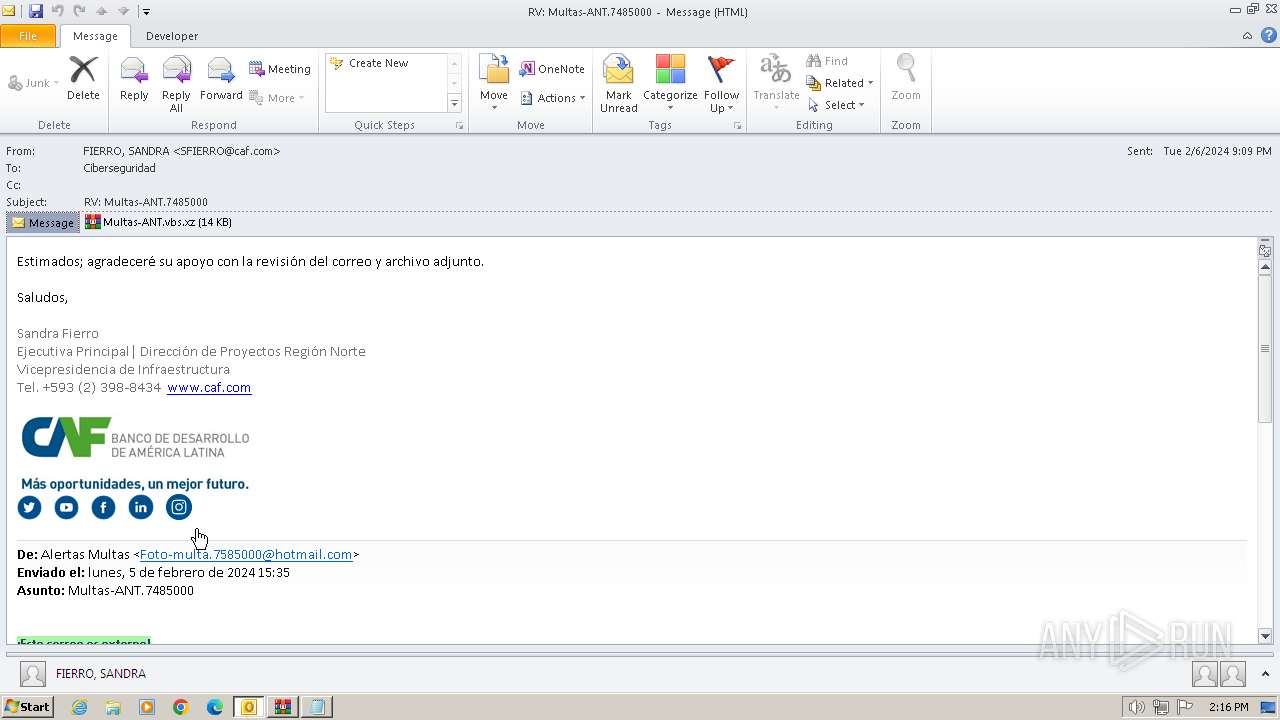
Task: Save using the floppy disk icon
Action: click(x=36, y=11)
